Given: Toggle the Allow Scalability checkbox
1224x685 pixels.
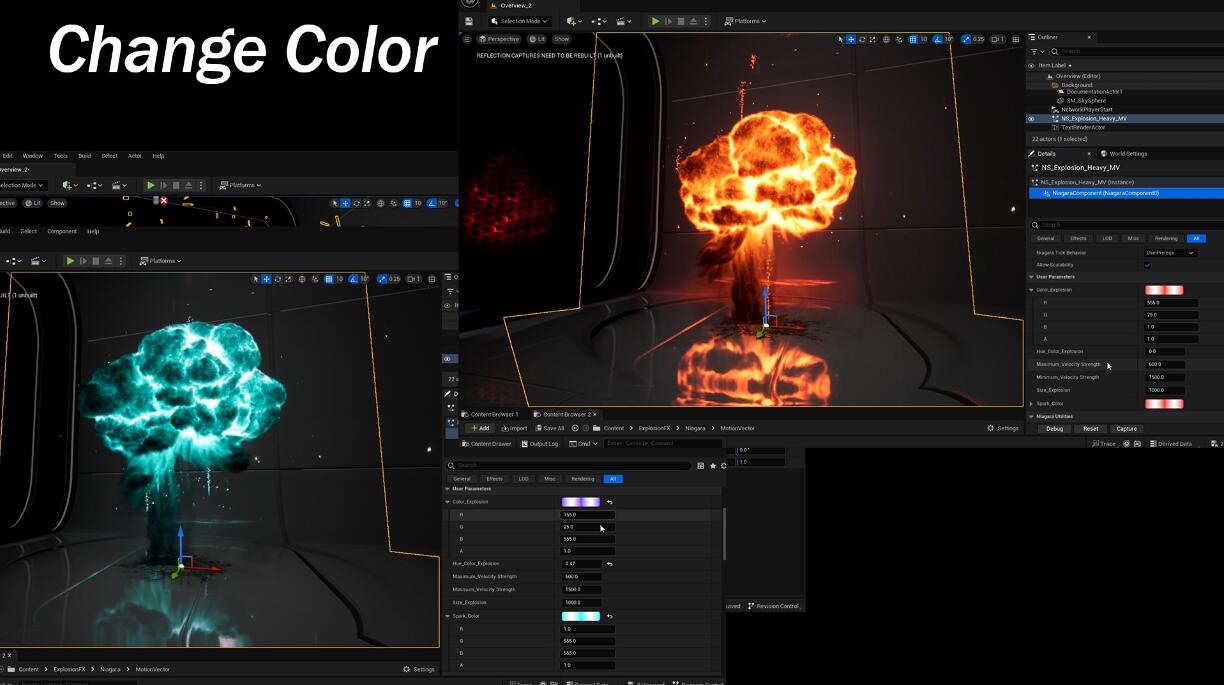Looking at the screenshot, I should (1147, 265).
